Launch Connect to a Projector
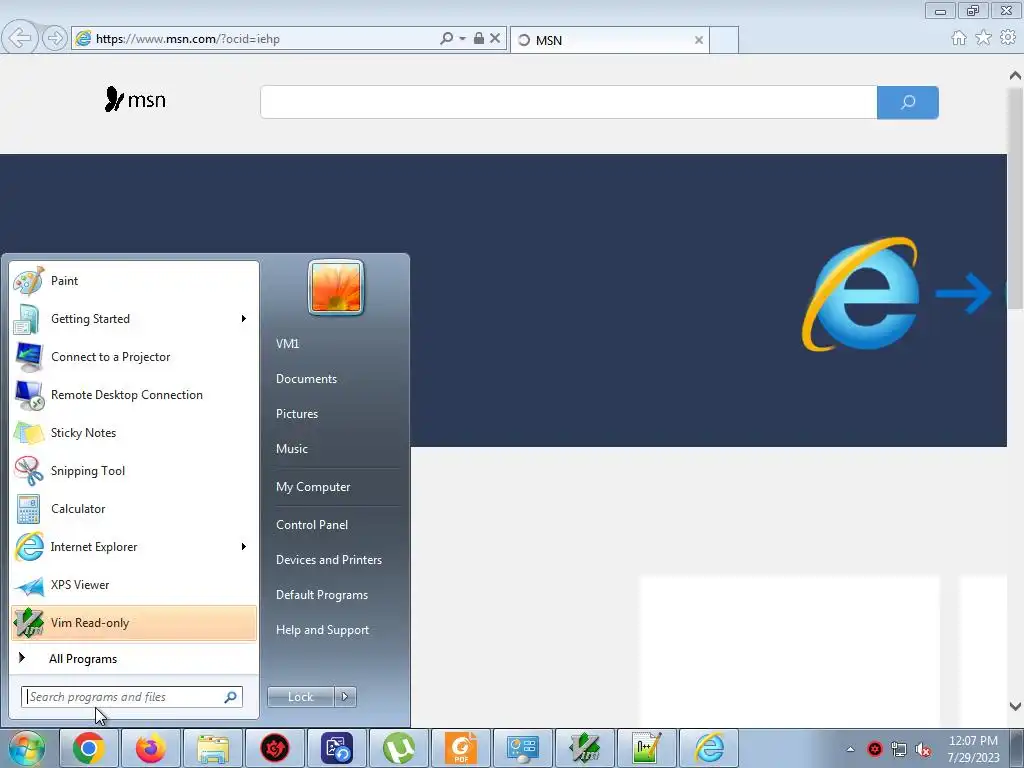This screenshot has height=768, width=1024. coord(134,357)
